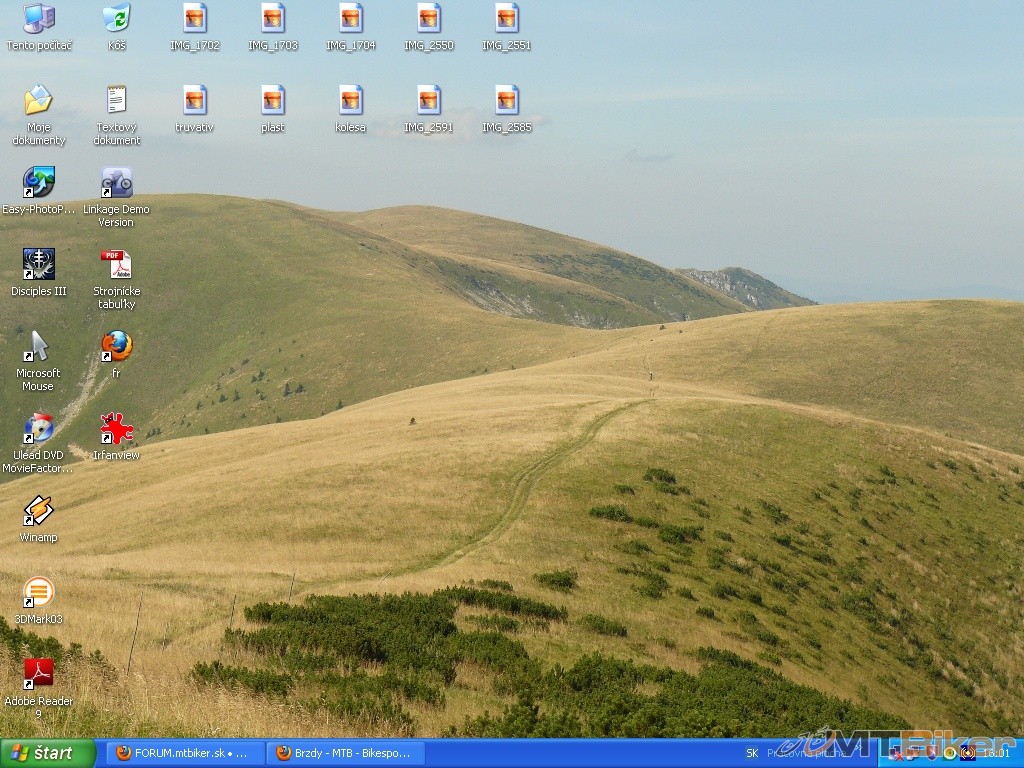Viewport: 1024px width, 768px height.
Task: Start Firefox using the desktop shortcut
Action: coord(116,347)
